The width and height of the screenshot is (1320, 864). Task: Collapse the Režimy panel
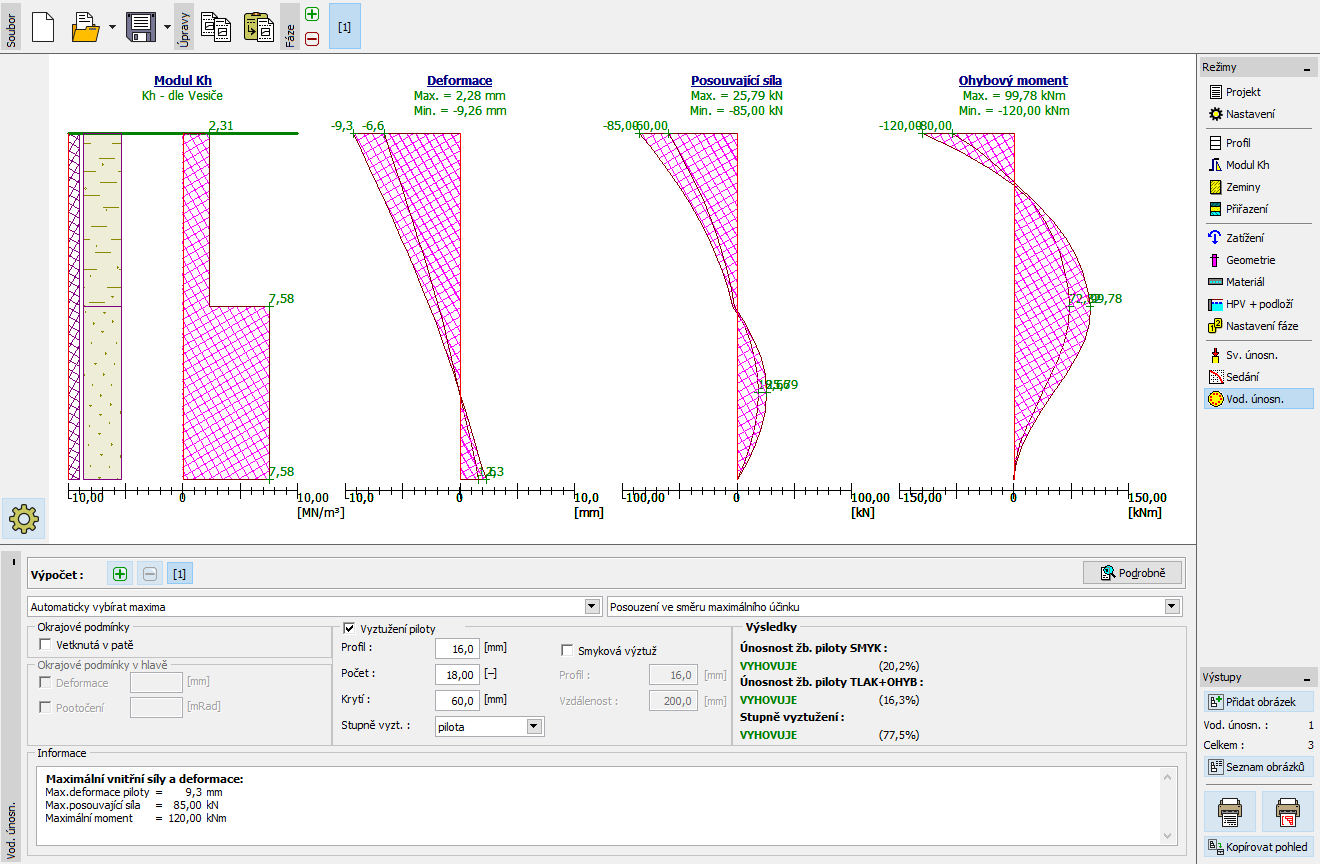[x=1306, y=68]
